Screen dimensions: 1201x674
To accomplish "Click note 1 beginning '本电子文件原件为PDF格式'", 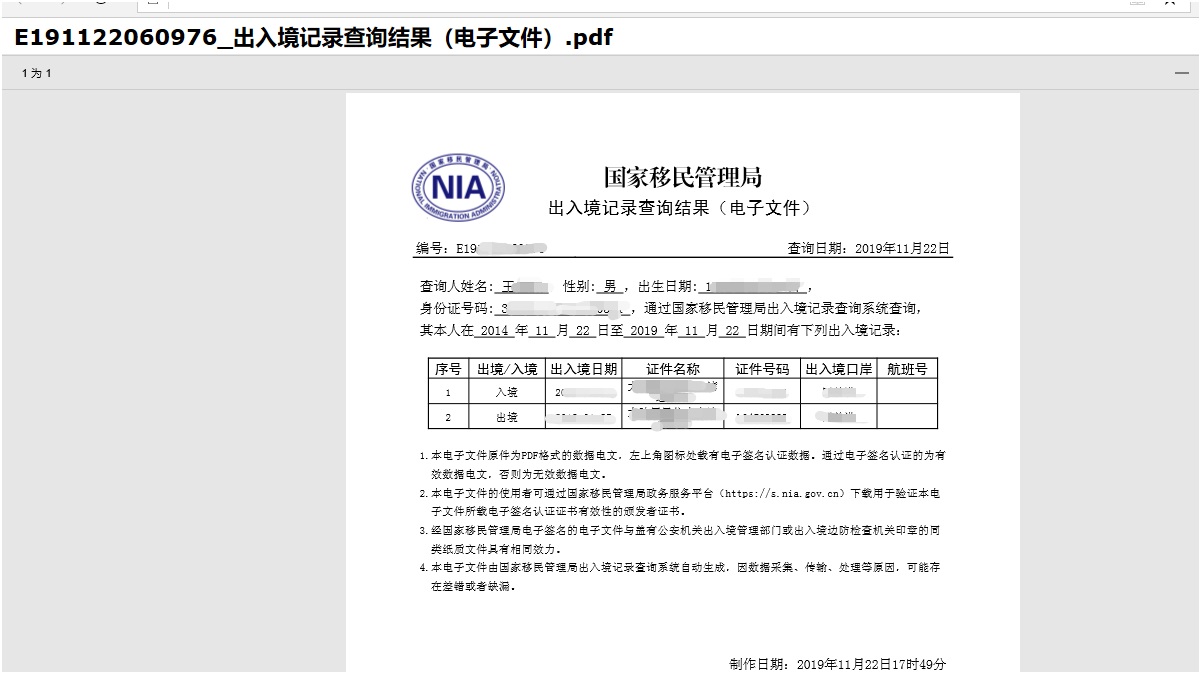I will 683,465.
